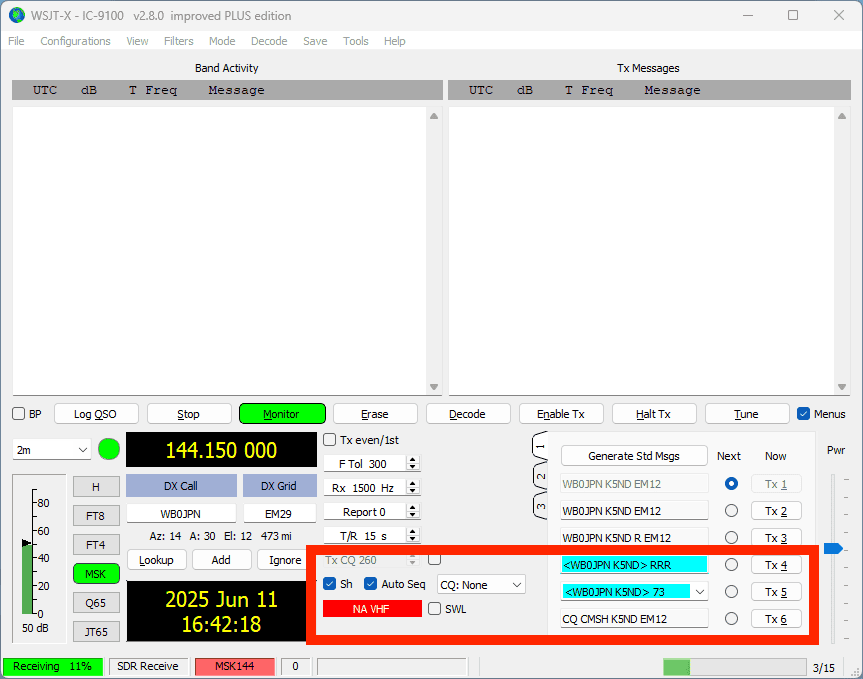The width and height of the screenshot is (863, 679).
Task: Switch to FT8 mode button
Action: tap(95, 516)
